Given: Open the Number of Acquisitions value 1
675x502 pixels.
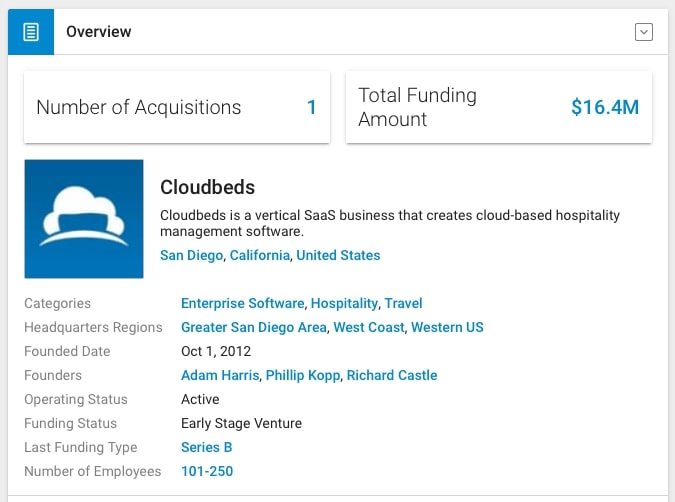Looking at the screenshot, I should (x=312, y=107).
